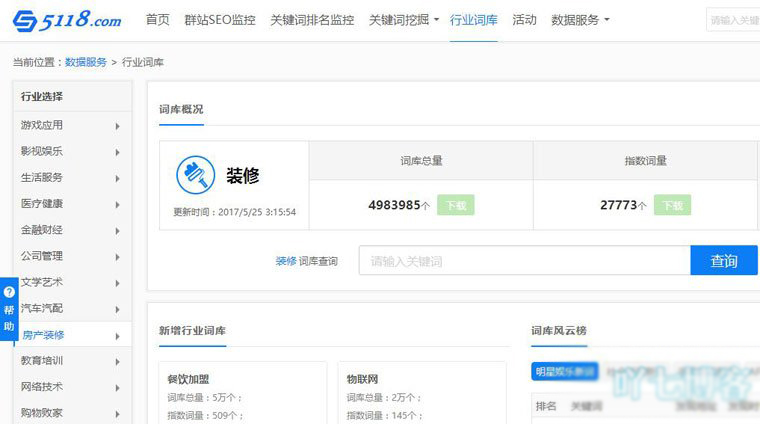Viewport: 760px width, 424px height.
Task: Select 关键词排名监控 in top navigation
Action: (312, 20)
